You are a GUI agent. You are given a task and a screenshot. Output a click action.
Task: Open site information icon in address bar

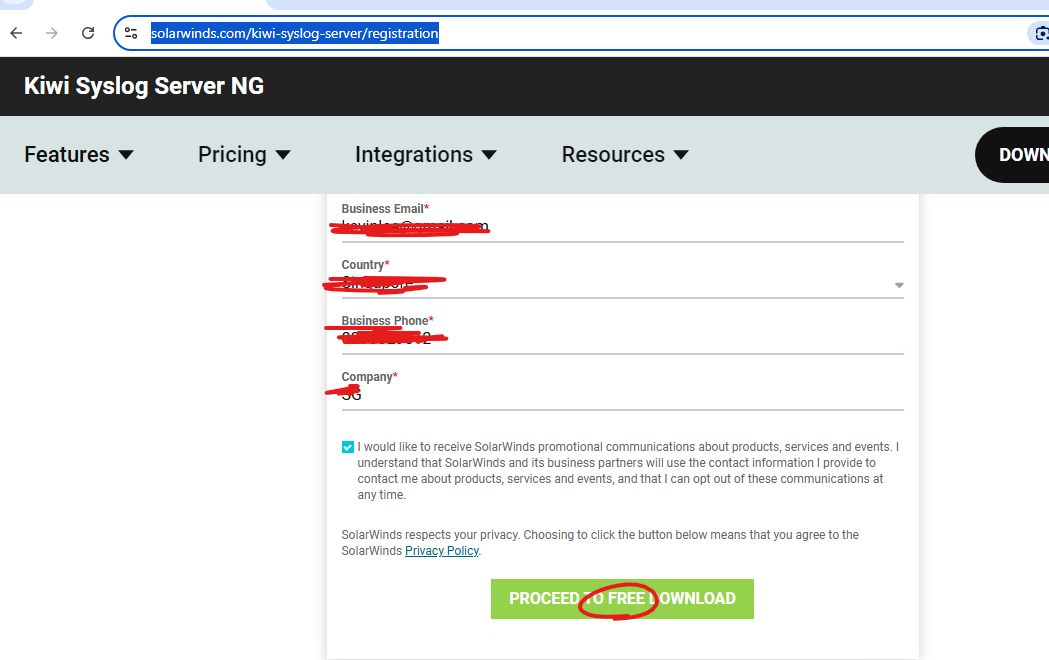131,33
